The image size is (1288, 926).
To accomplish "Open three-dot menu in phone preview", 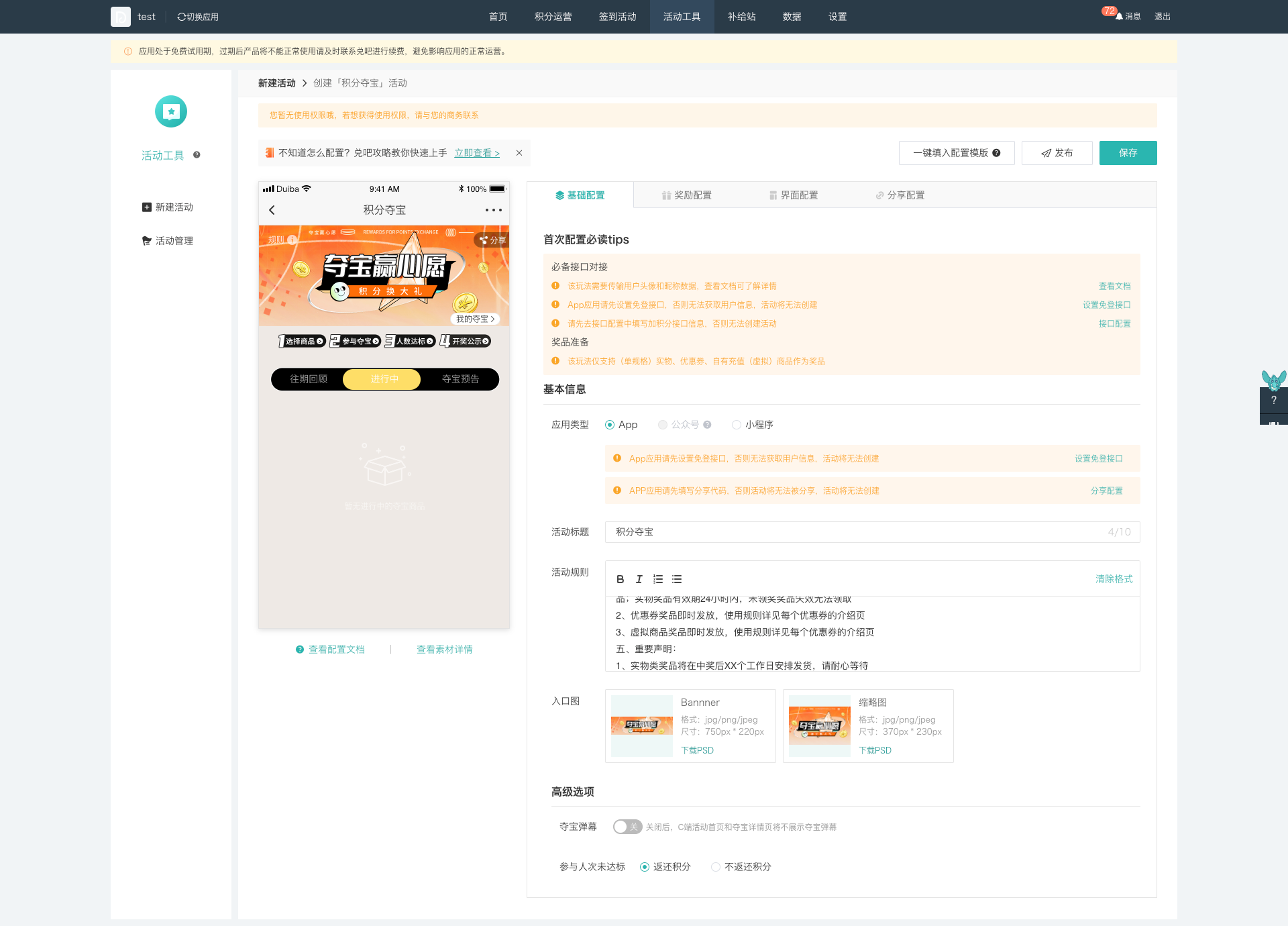I will point(493,210).
